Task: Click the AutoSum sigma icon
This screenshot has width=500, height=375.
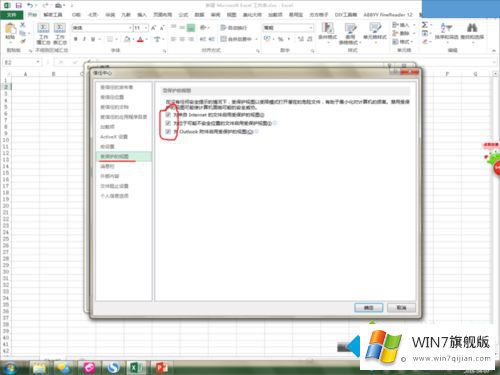Action: pos(425,25)
